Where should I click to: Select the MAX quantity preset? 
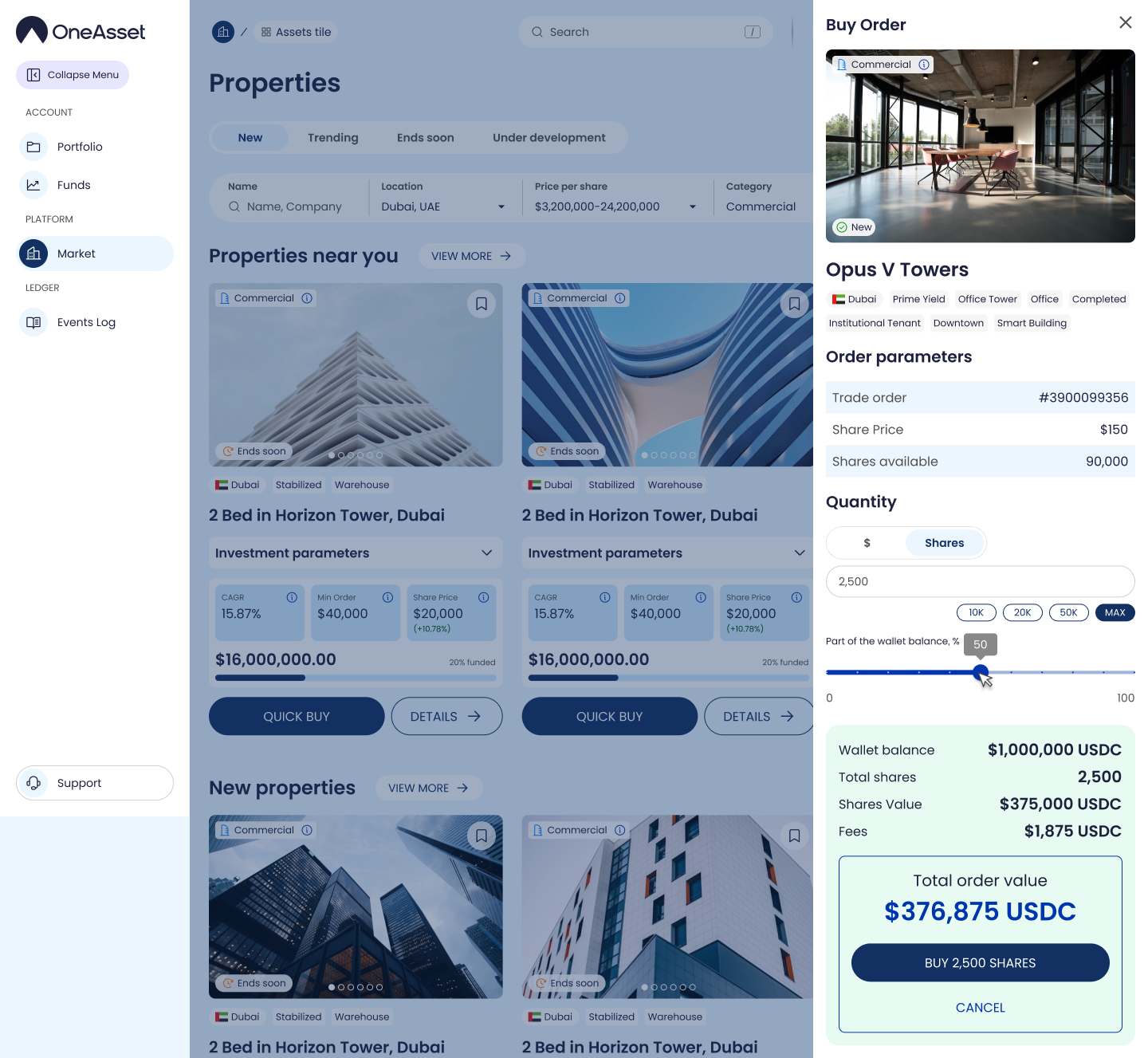click(x=1115, y=612)
